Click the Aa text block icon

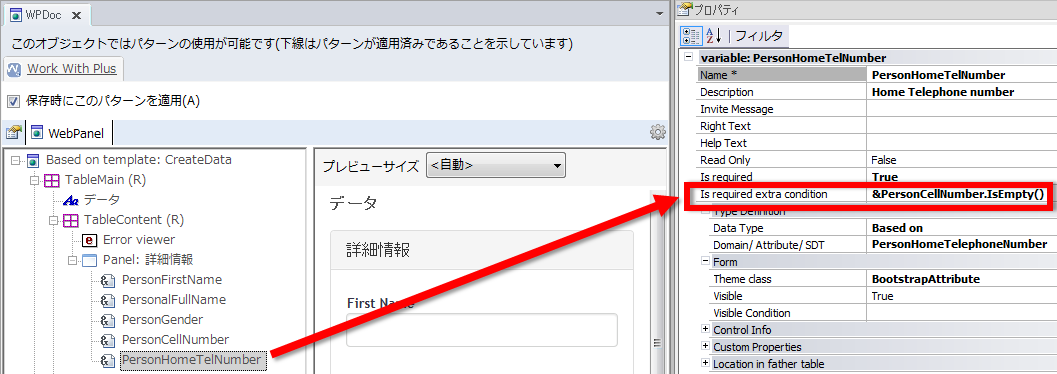[x=71, y=200]
